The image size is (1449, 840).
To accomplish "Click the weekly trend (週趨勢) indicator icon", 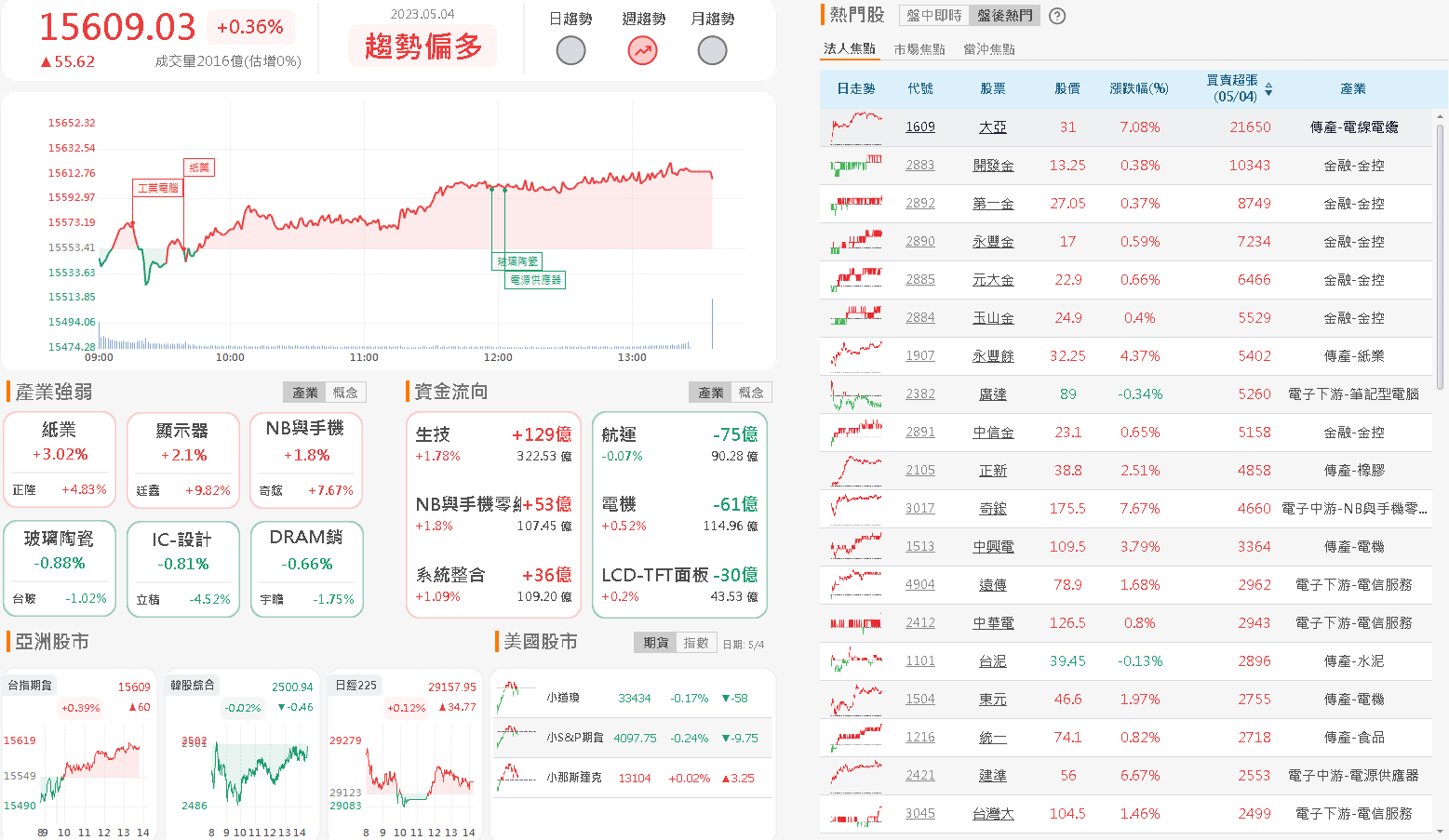I will 642,50.
